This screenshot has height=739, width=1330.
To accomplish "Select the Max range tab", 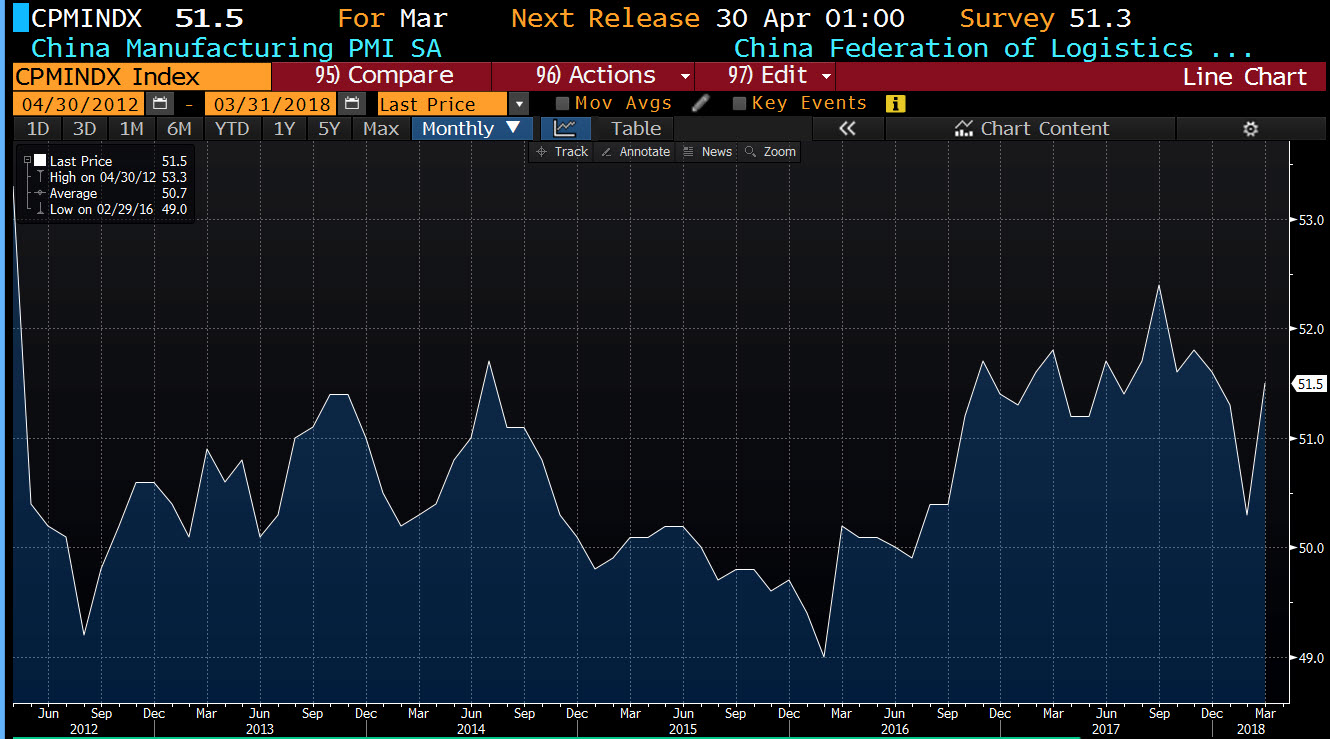I will 381,128.
